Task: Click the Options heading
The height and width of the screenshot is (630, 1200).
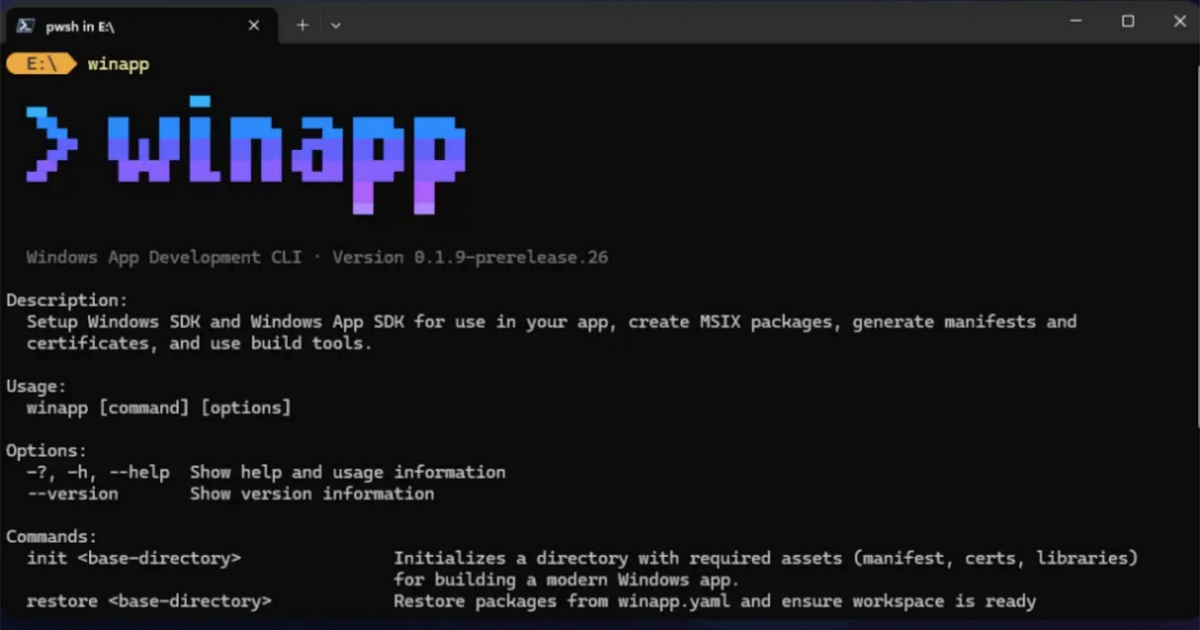Action: coord(43,450)
